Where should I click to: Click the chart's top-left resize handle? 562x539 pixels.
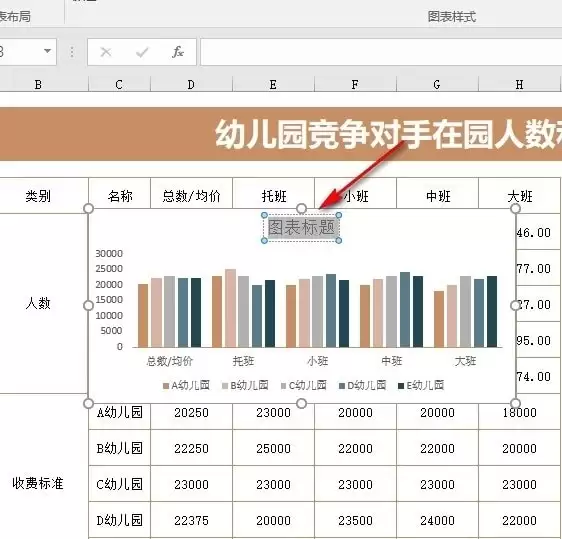88,208
